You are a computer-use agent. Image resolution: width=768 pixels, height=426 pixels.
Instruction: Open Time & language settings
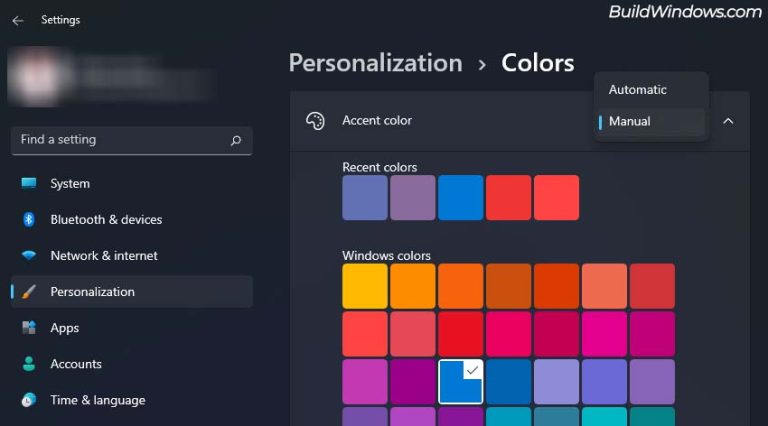click(x=131, y=400)
